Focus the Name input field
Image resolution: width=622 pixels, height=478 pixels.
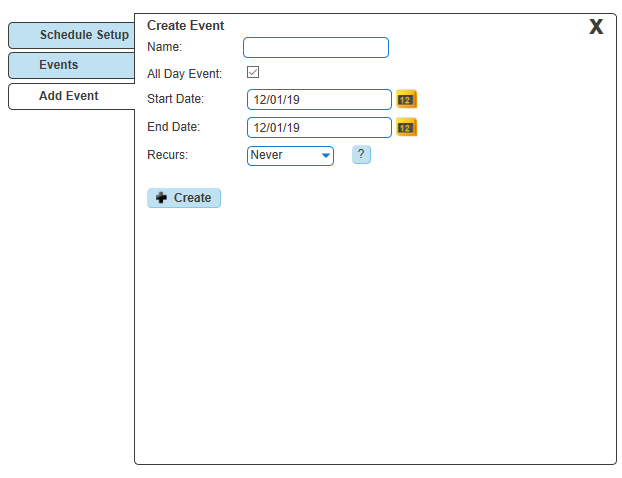click(316, 48)
